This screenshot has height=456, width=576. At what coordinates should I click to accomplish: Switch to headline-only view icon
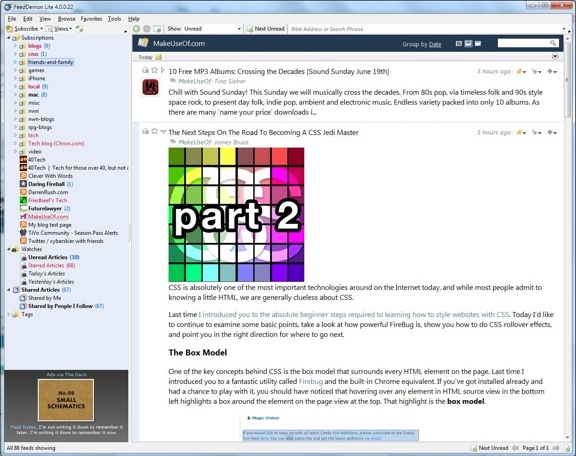[459, 44]
